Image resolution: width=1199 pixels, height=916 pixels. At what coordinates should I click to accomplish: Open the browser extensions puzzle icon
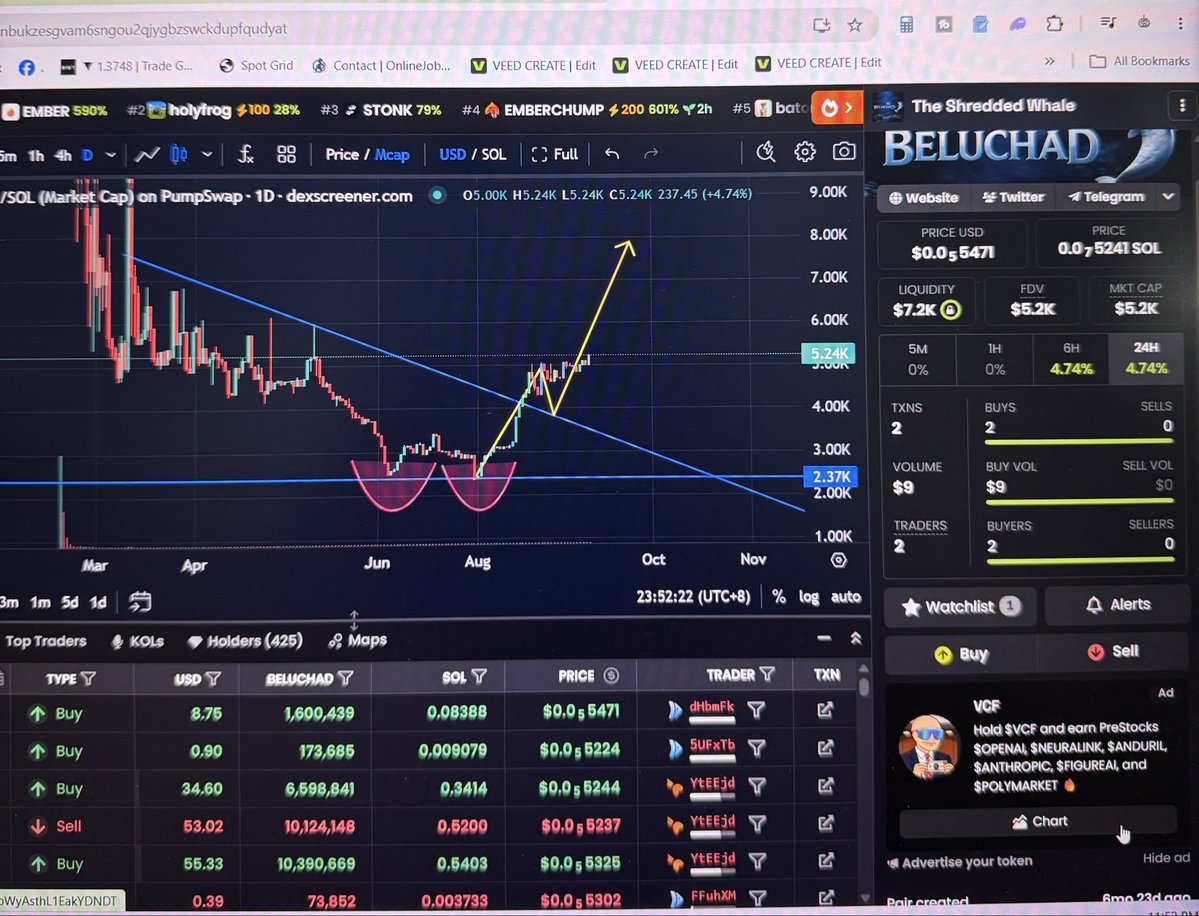[x=1054, y=24]
